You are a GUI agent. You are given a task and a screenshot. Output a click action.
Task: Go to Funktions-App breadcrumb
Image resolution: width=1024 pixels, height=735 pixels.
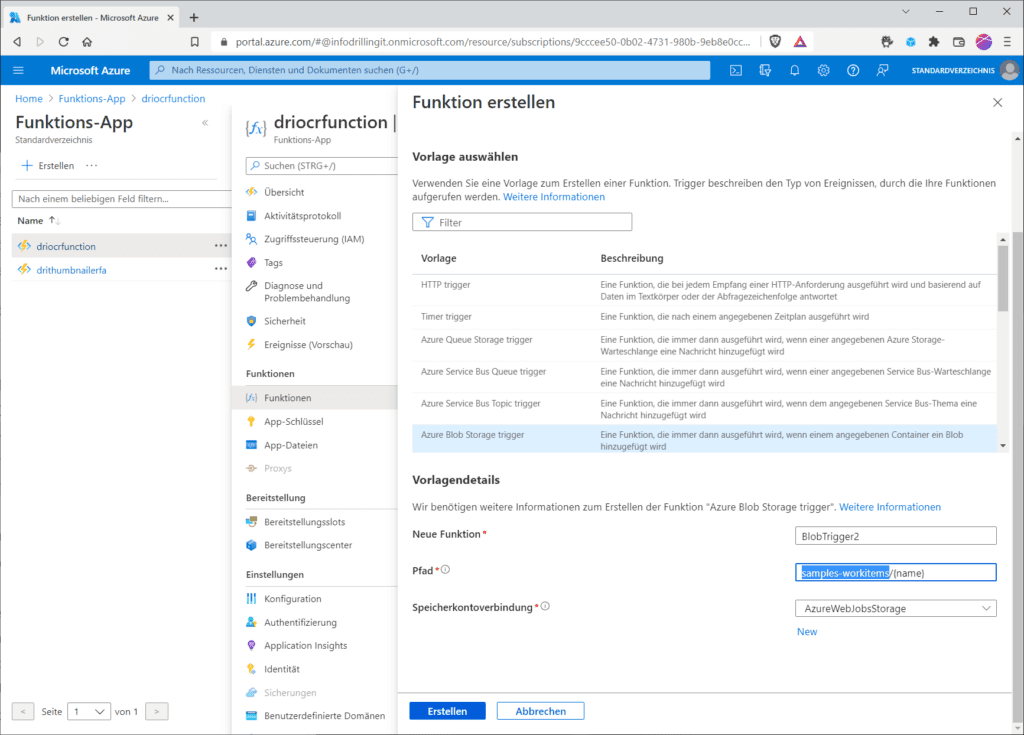click(x=92, y=99)
